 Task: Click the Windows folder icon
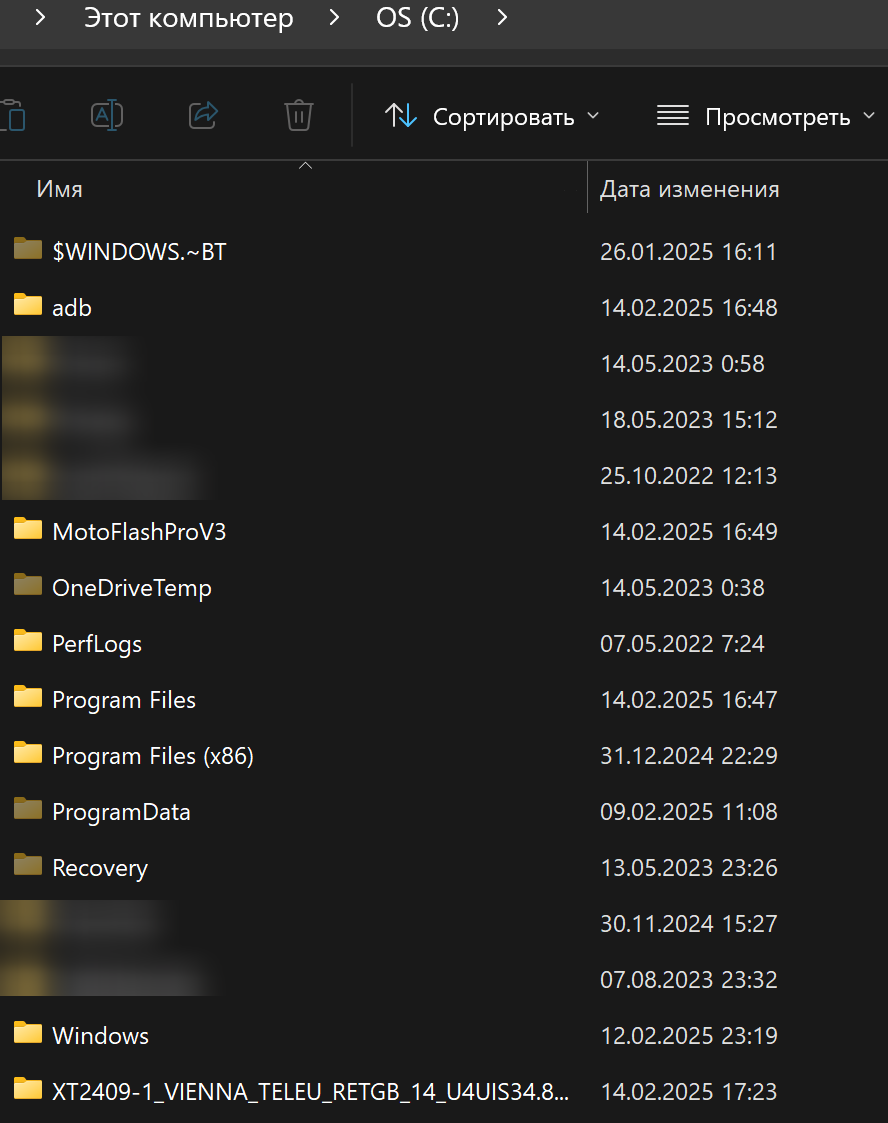click(28, 1033)
